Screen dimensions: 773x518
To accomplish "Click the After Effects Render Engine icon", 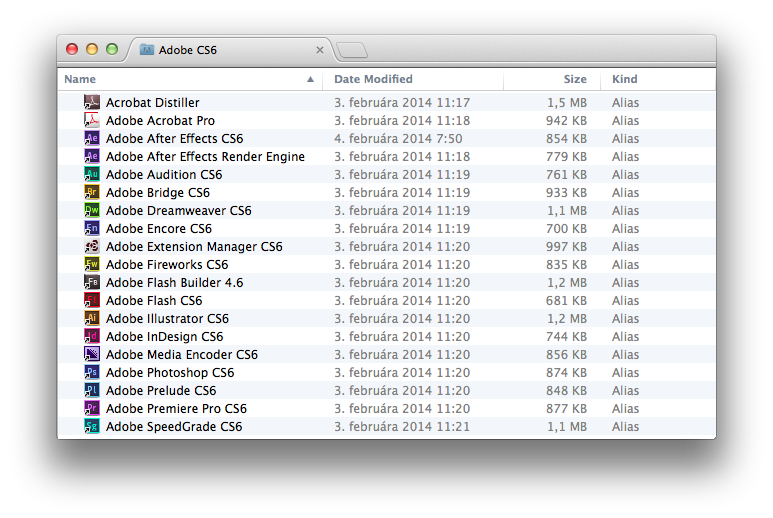I will 92,156.
